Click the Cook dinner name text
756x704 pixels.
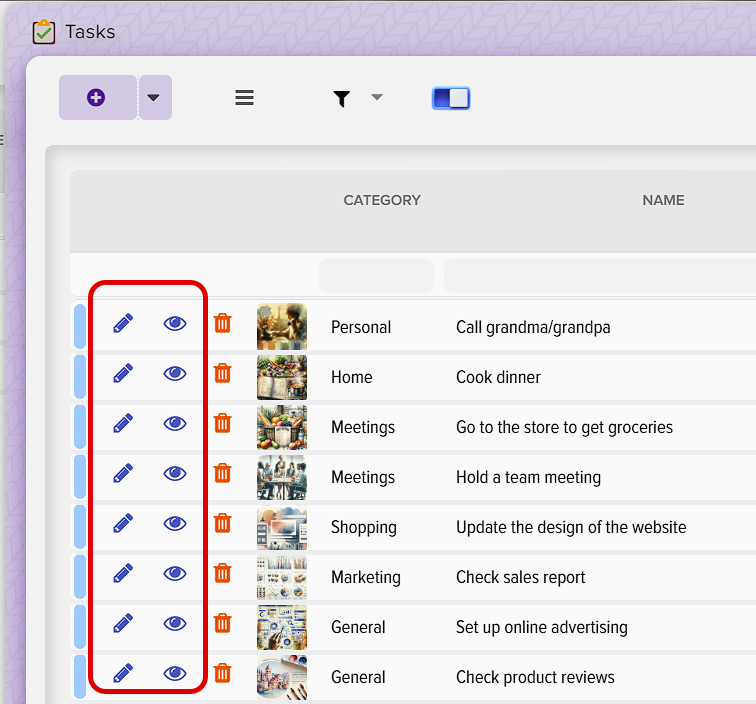point(498,377)
